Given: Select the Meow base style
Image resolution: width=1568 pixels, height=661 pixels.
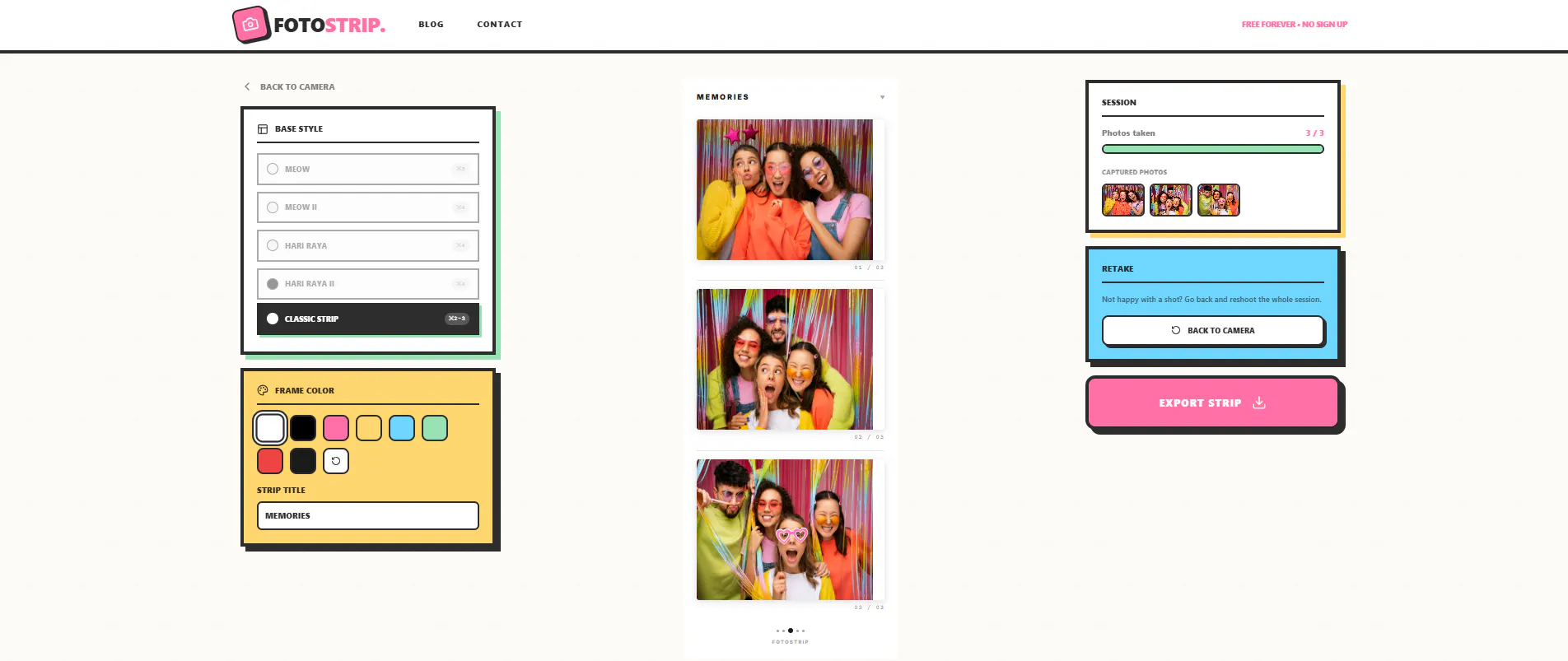Looking at the screenshot, I should tap(367, 169).
